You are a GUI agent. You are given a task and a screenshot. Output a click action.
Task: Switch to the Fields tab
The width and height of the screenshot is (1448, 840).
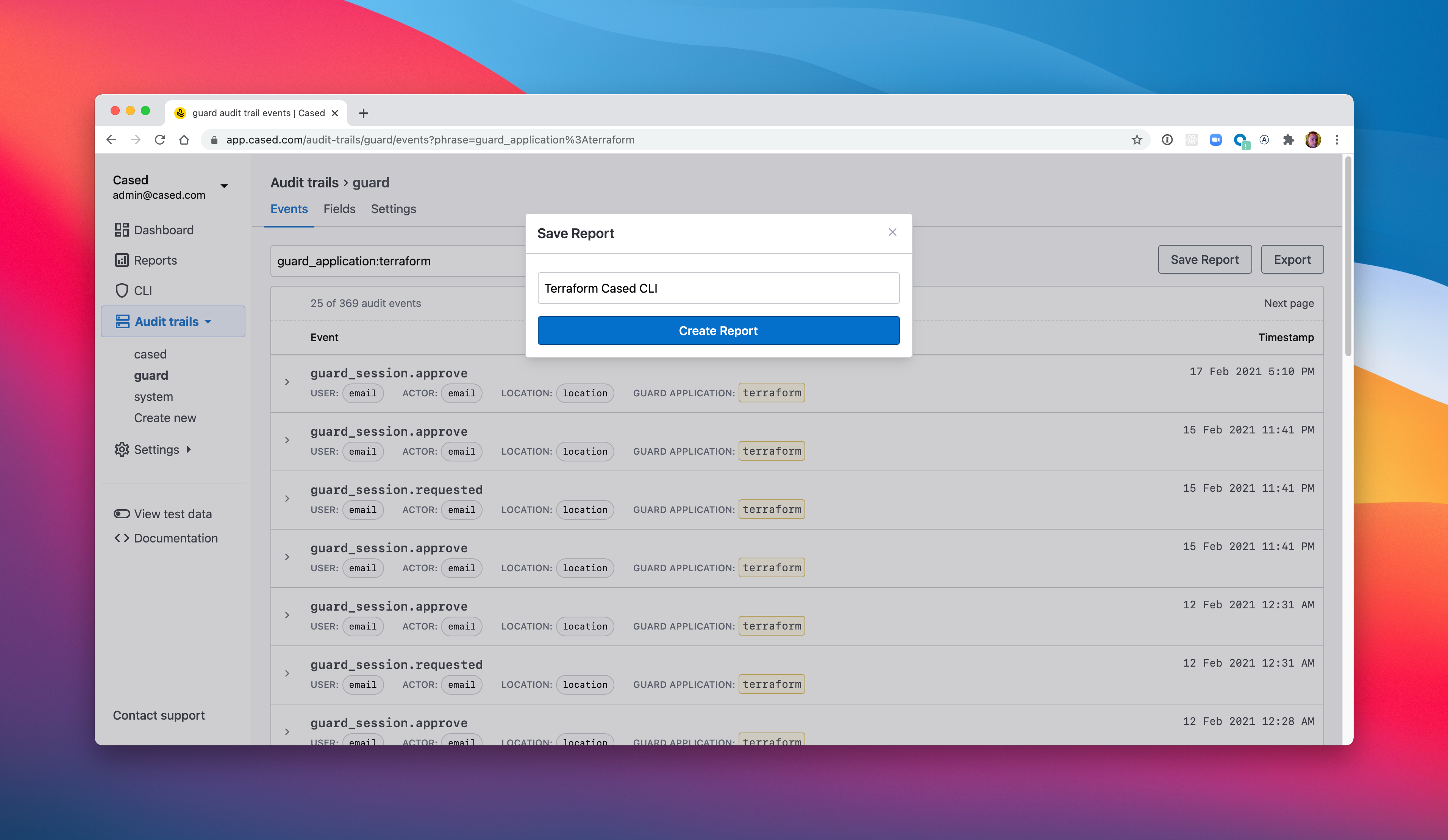[339, 209]
